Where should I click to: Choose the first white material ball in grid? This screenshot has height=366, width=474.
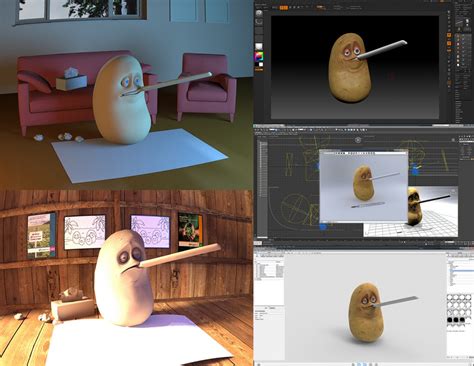coord(450,298)
